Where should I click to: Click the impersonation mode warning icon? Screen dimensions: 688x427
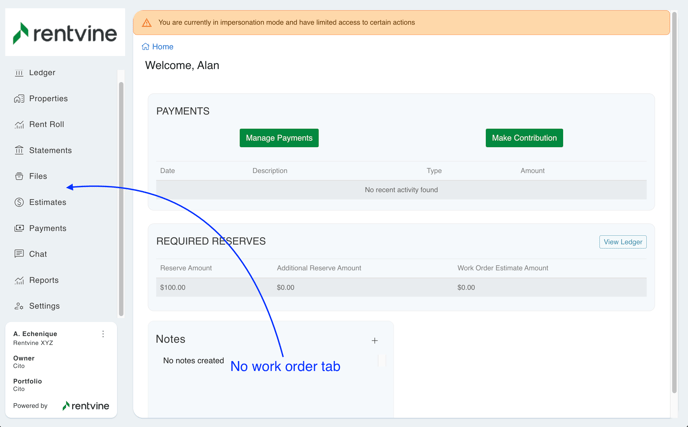[x=147, y=22]
